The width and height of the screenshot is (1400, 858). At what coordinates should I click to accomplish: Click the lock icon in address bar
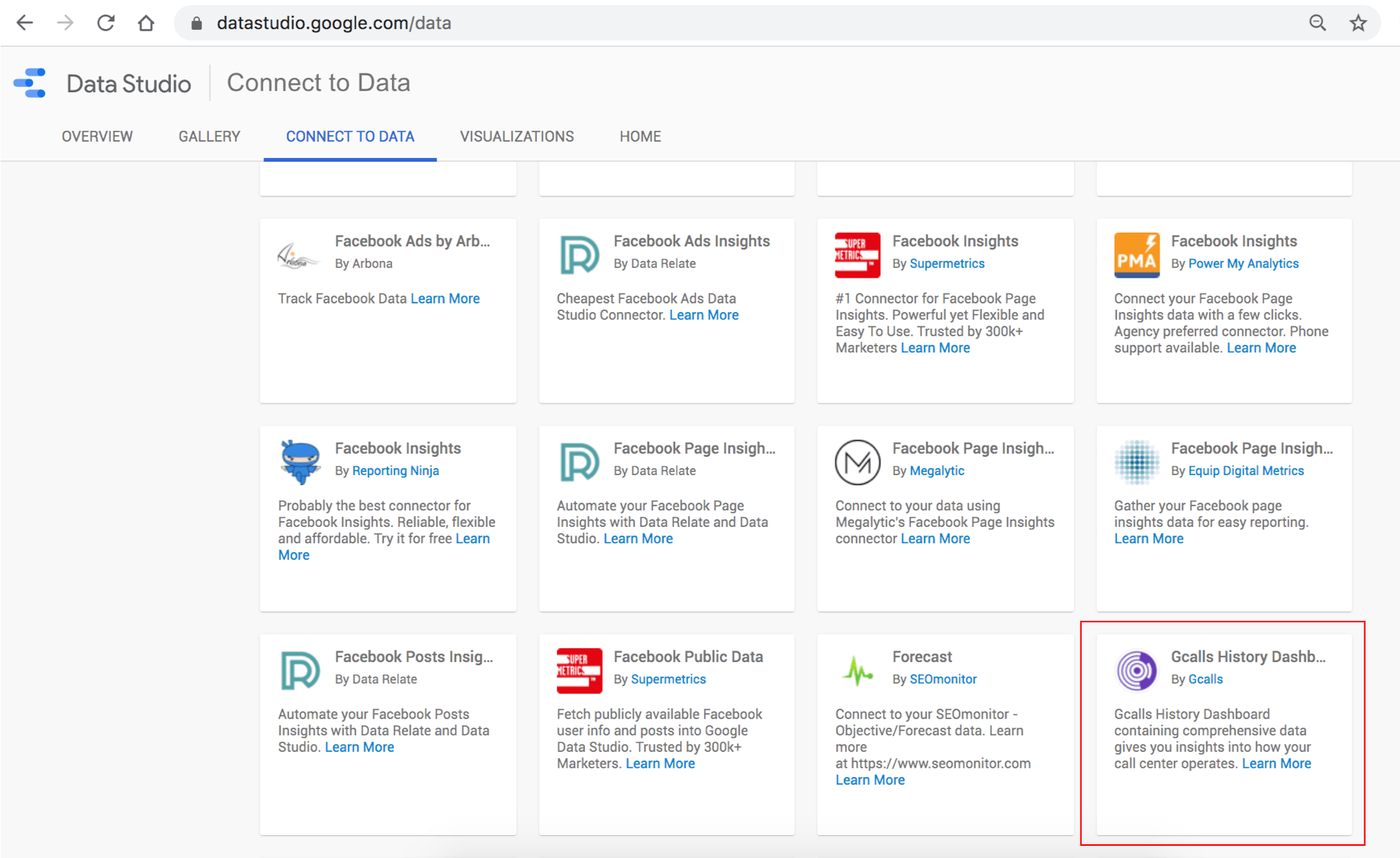pyautogui.click(x=196, y=24)
